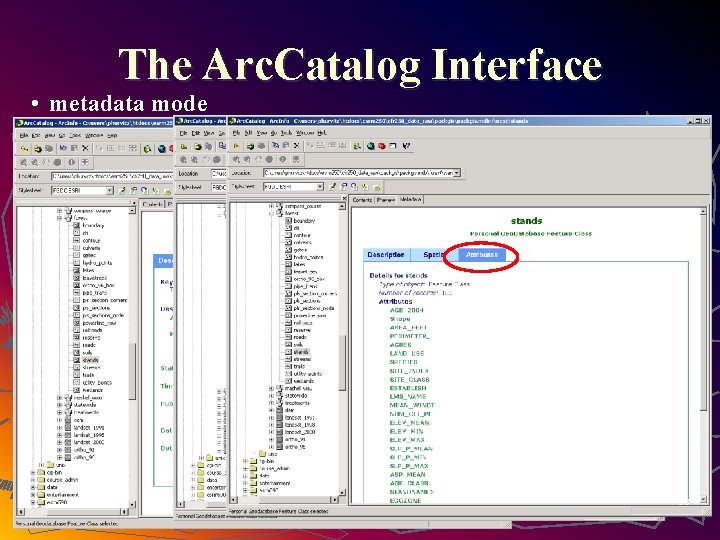Open FGDC ESRI stylesheet dropdown in leftmost window
Viewport: 720px width, 540px height.
click(x=110, y=190)
